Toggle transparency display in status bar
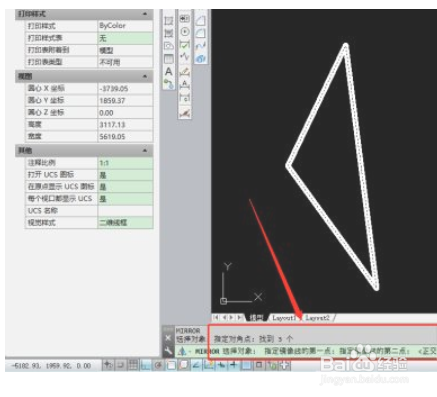437x397 pixels. [x=247, y=365]
